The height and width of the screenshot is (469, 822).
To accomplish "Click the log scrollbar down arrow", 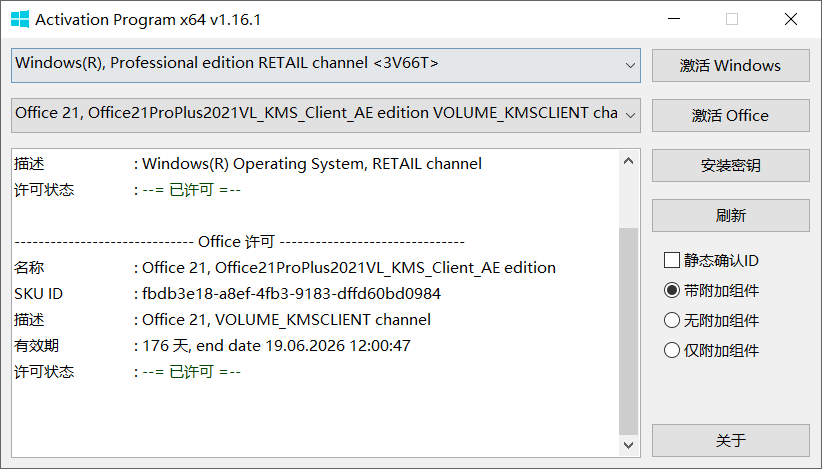I will click(x=629, y=445).
